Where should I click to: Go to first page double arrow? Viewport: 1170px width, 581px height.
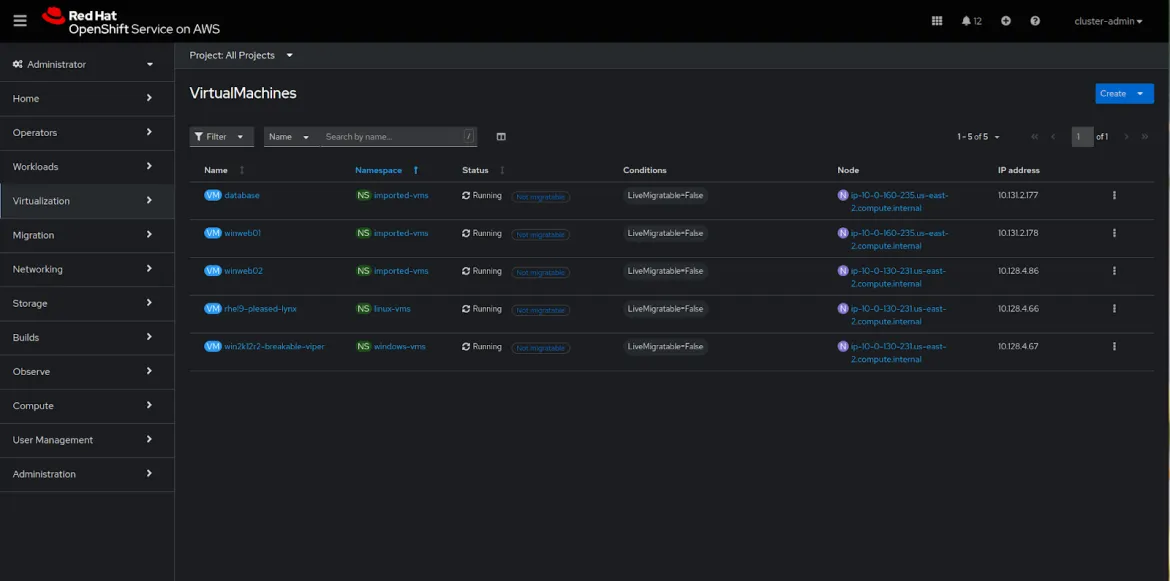pos(1035,136)
